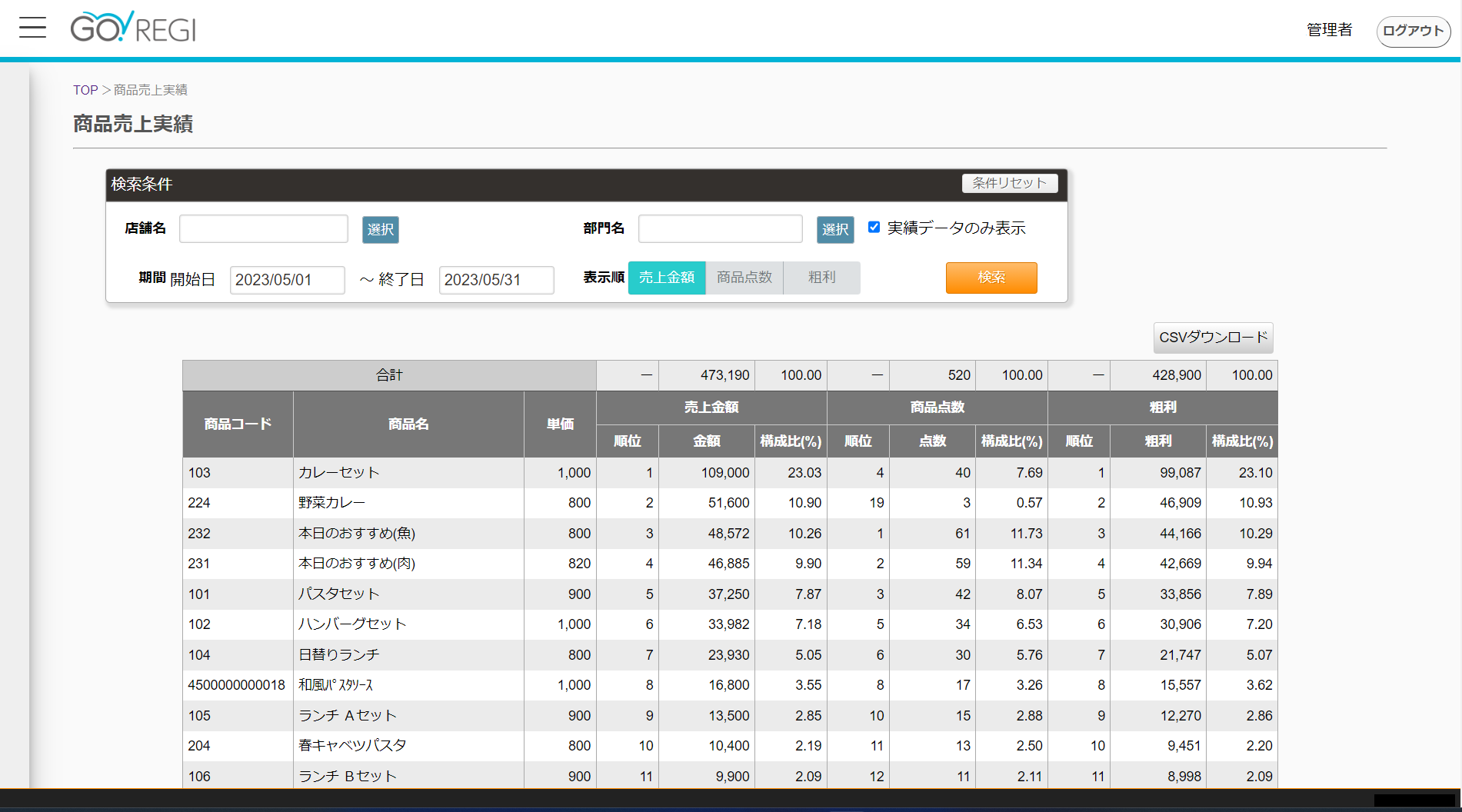The height and width of the screenshot is (812, 1462).
Task: Open the hamburger navigation menu
Action: 32,28
